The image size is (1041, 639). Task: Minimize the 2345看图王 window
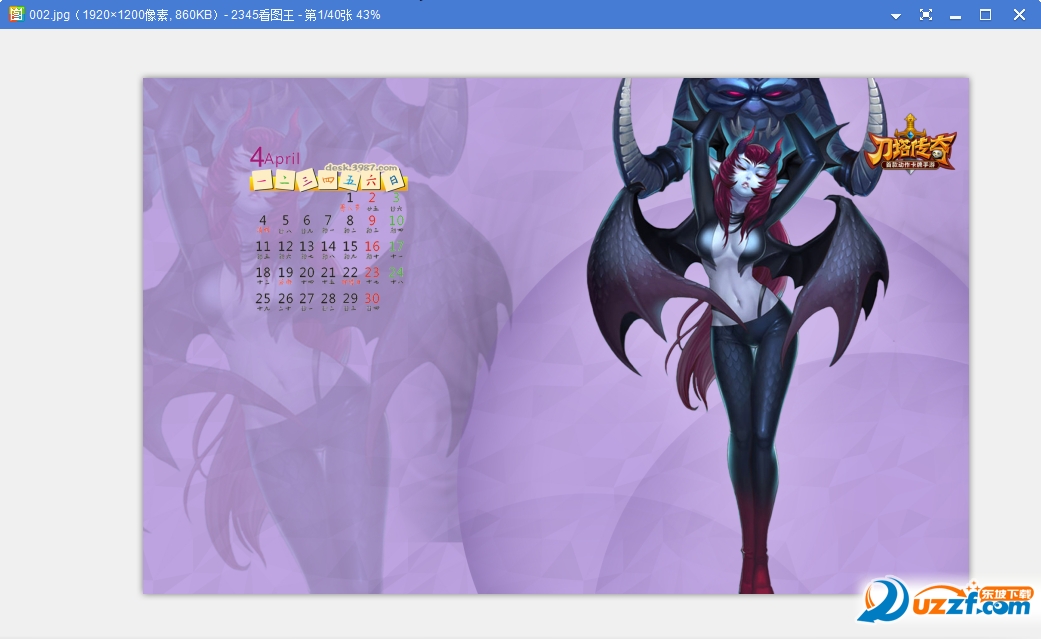(x=955, y=17)
